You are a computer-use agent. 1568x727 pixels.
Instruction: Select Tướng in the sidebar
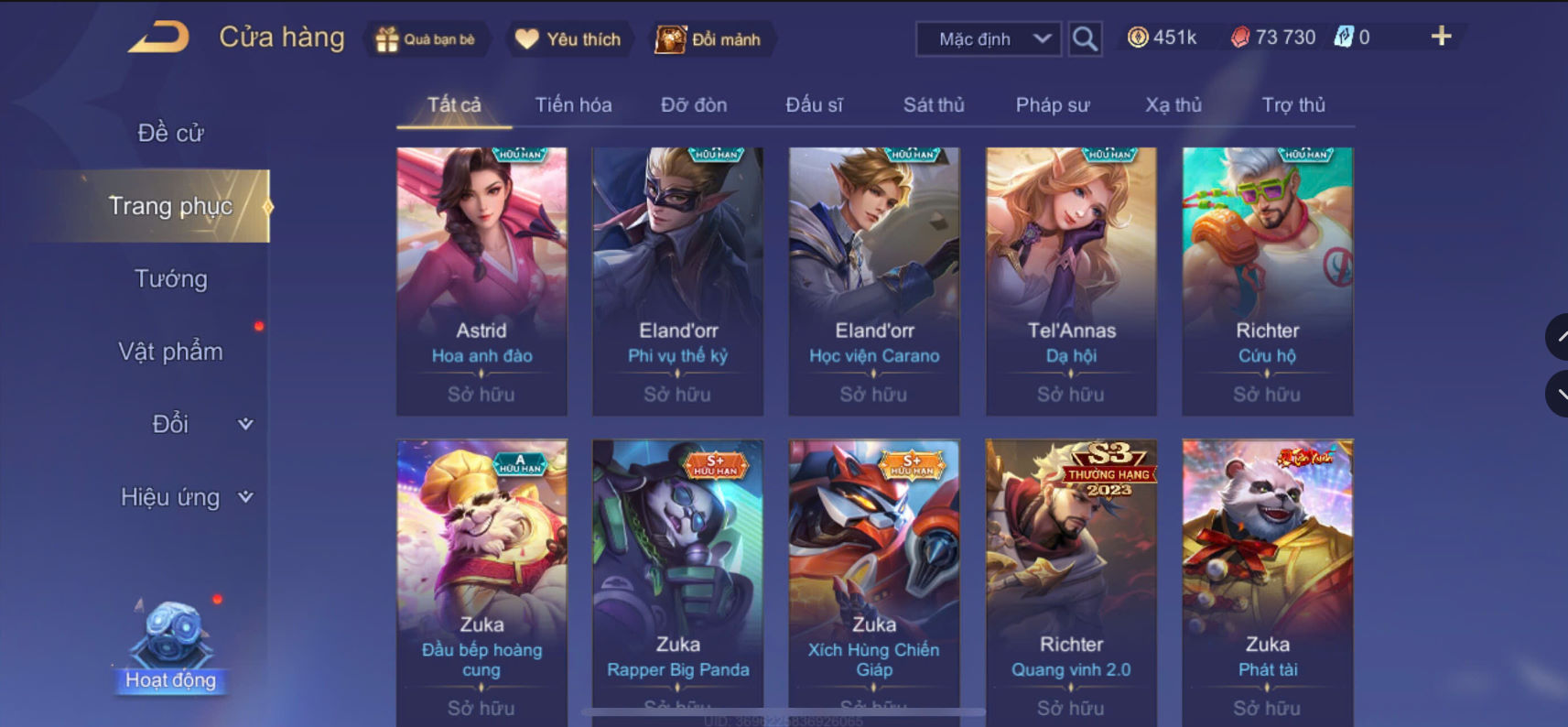pos(171,278)
